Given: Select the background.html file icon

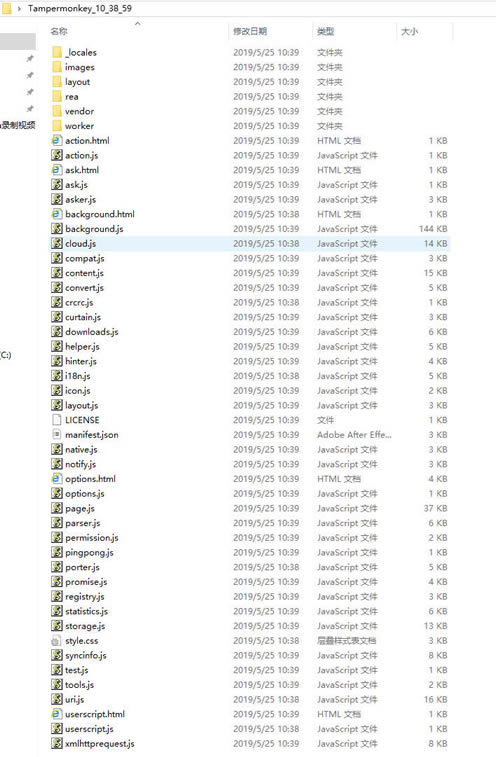Looking at the screenshot, I should pyautogui.click(x=57, y=214).
